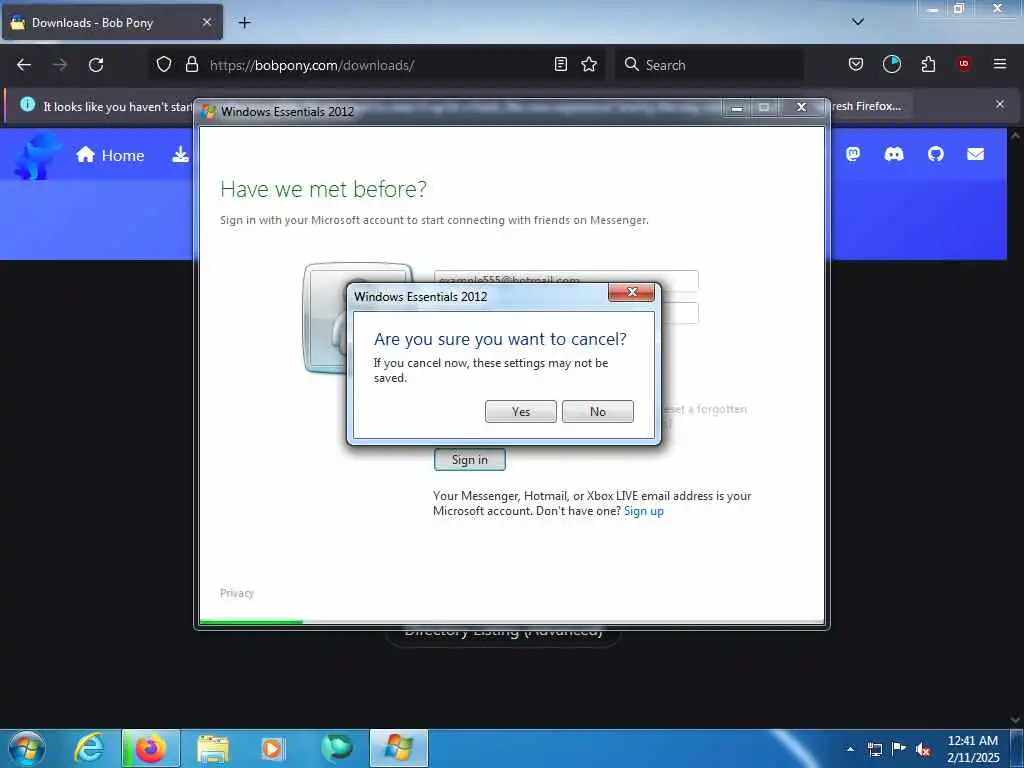Open the Windows Start button
Viewport: 1024px width, 768px height.
27,748
